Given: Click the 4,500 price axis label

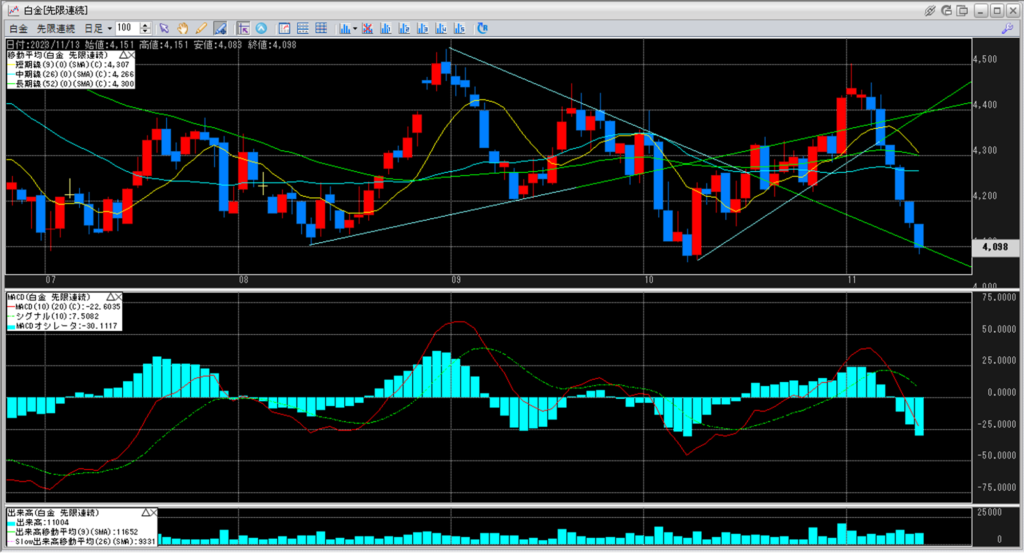Looking at the screenshot, I should pyautogui.click(x=984, y=59).
